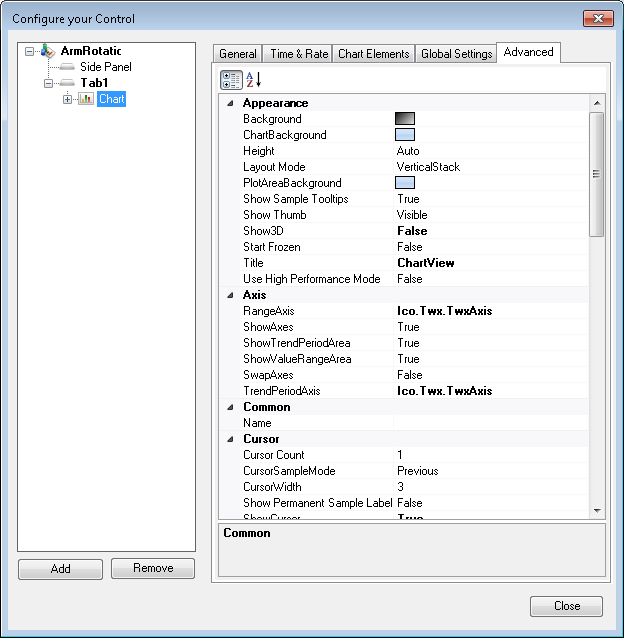The image size is (624, 638).
Task: Click the Alphabetical sort icon
Action: 253,80
